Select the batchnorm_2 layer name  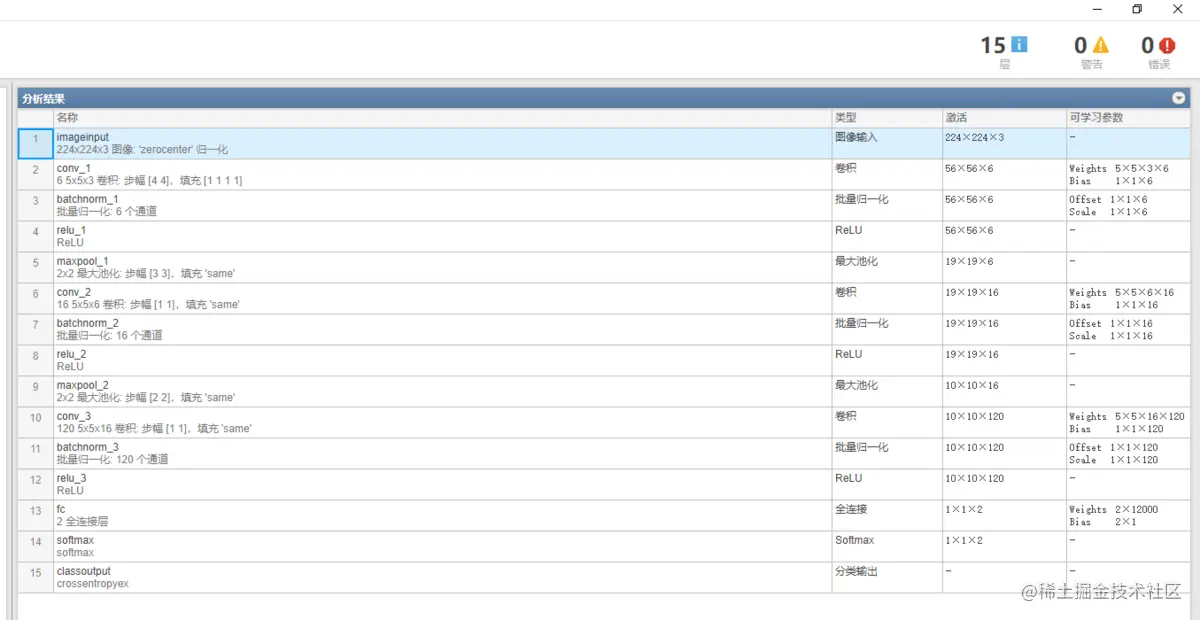(x=88, y=323)
